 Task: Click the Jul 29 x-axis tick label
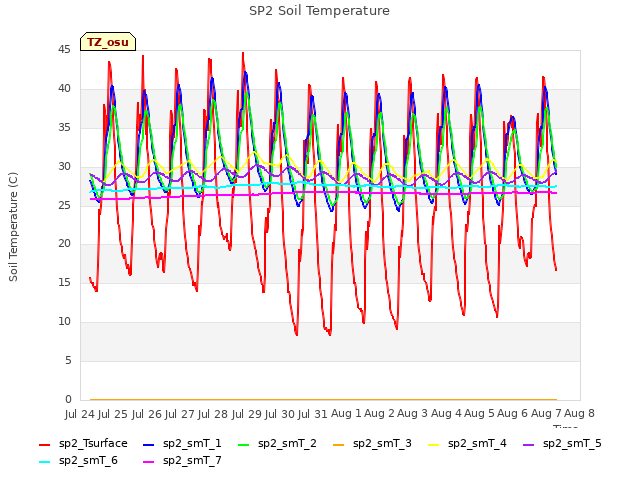click(248, 414)
